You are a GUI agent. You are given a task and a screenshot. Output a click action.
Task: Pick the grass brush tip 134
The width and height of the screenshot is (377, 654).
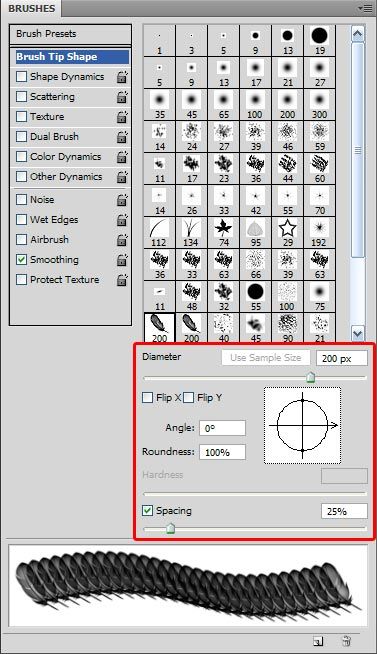coord(191,233)
